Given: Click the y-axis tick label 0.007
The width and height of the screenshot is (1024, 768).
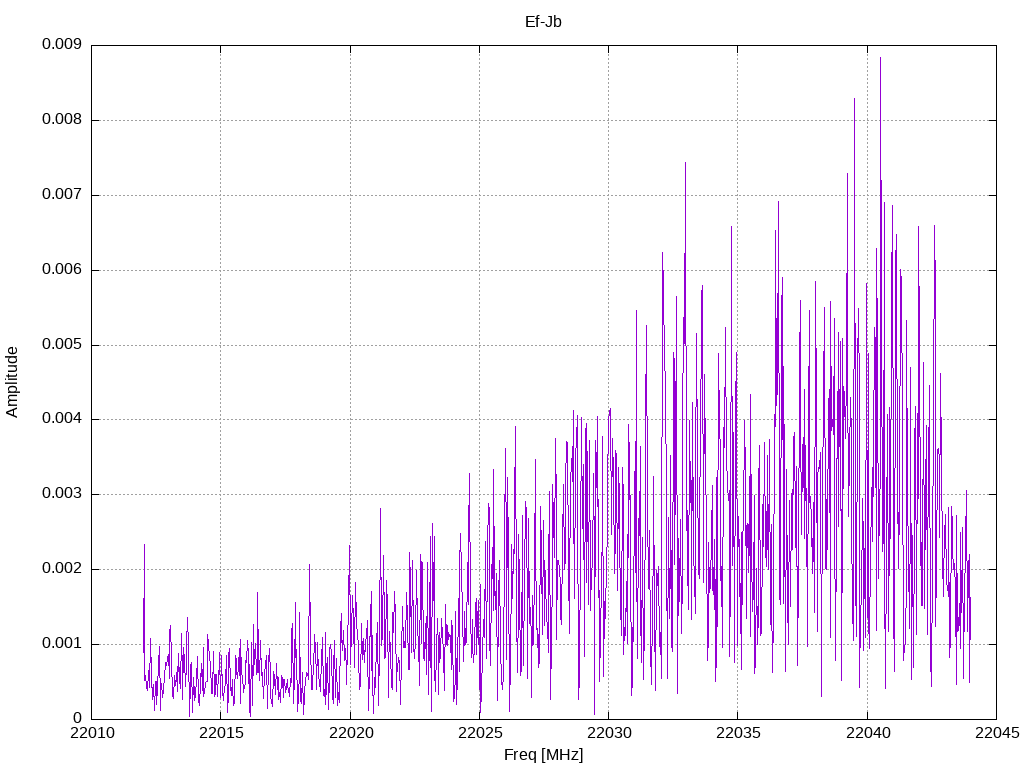Looking at the screenshot, I should (x=61, y=194).
